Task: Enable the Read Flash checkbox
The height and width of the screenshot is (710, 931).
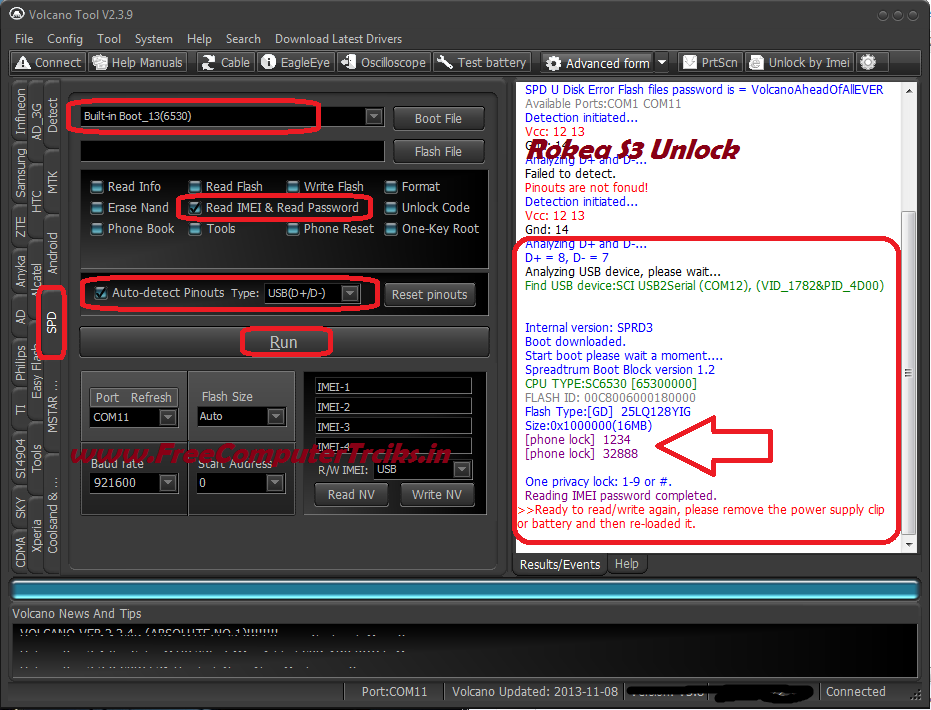Action: pyautogui.click(x=195, y=187)
